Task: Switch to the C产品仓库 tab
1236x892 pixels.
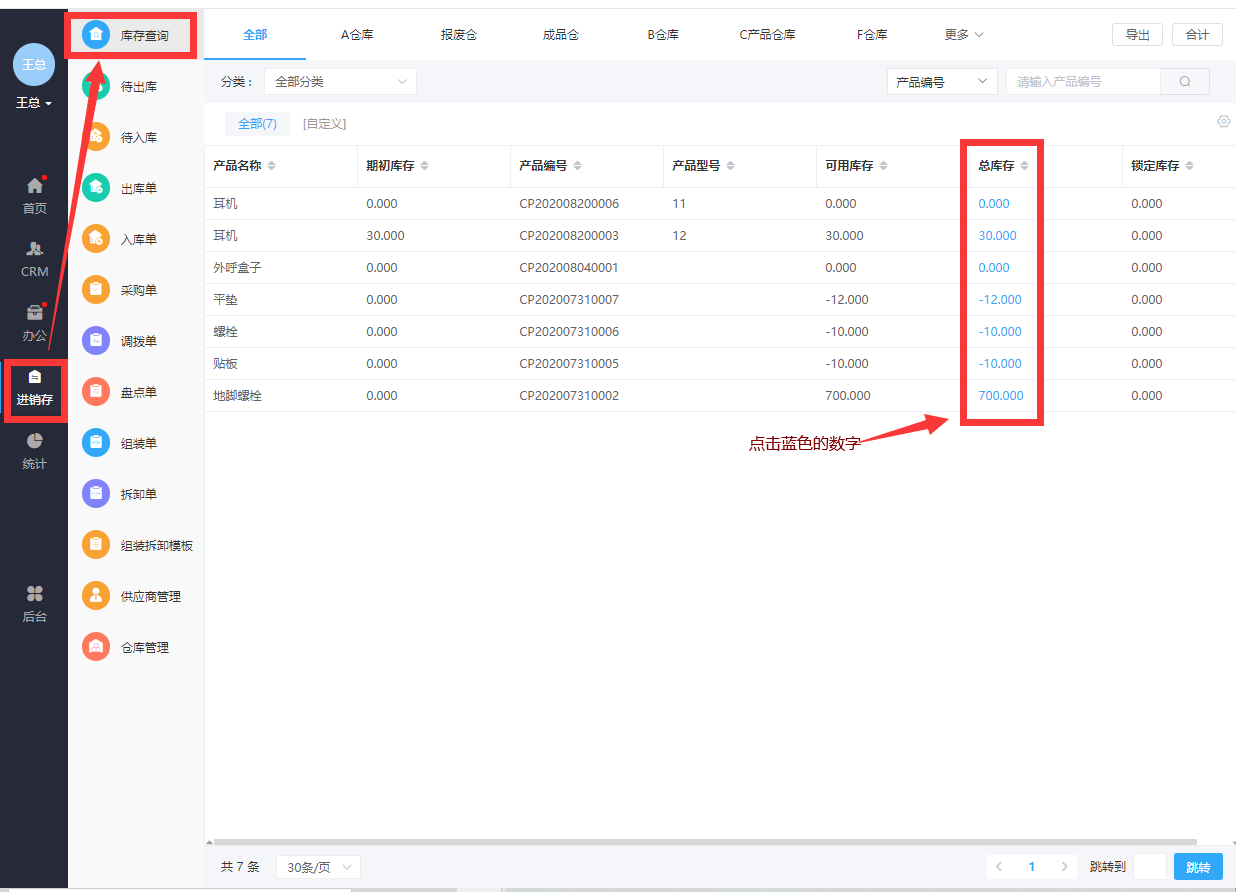Action: pos(768,35)
